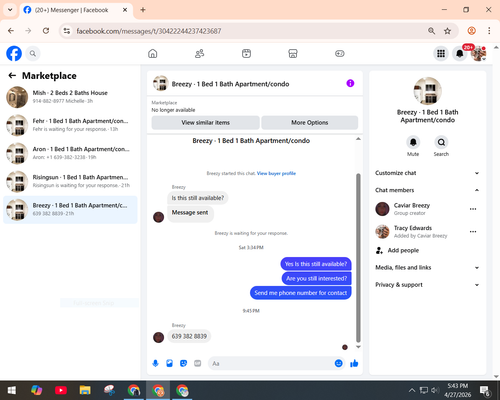Viewport: 500px width, 400px height.
Task: Open the Facebook menu grid icon
Action: [x=441, y=53]
